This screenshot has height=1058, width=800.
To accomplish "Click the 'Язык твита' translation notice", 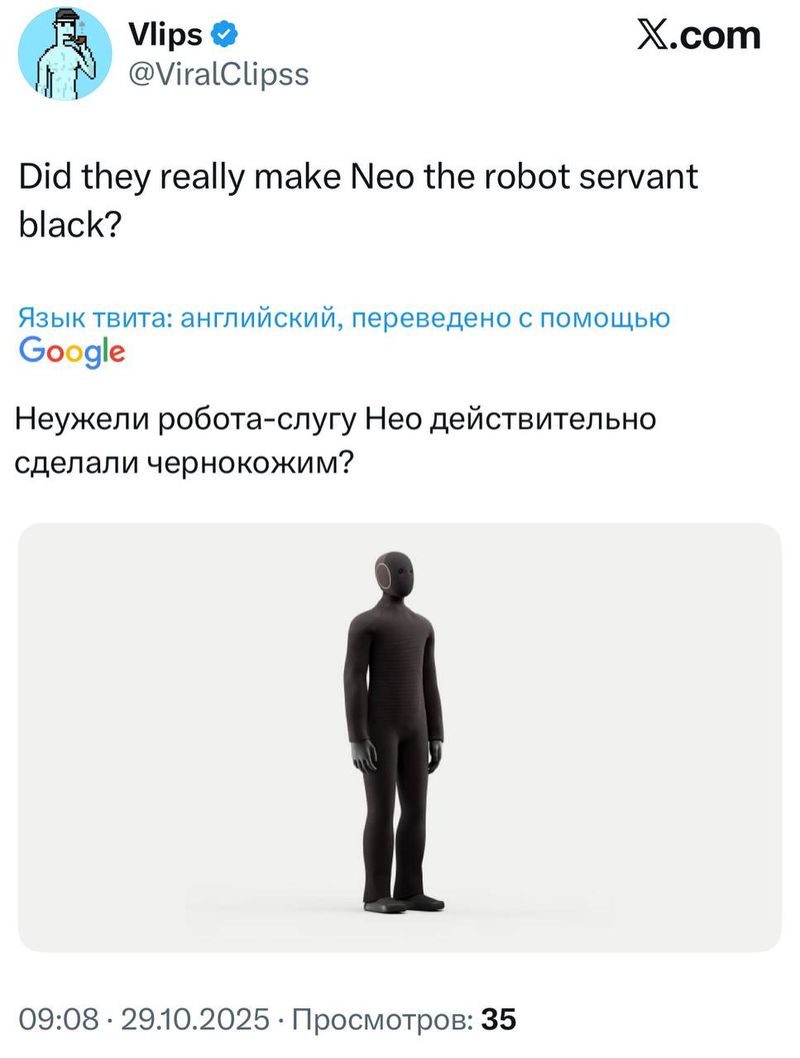I will pyautogui.click(x=344, y=317).
